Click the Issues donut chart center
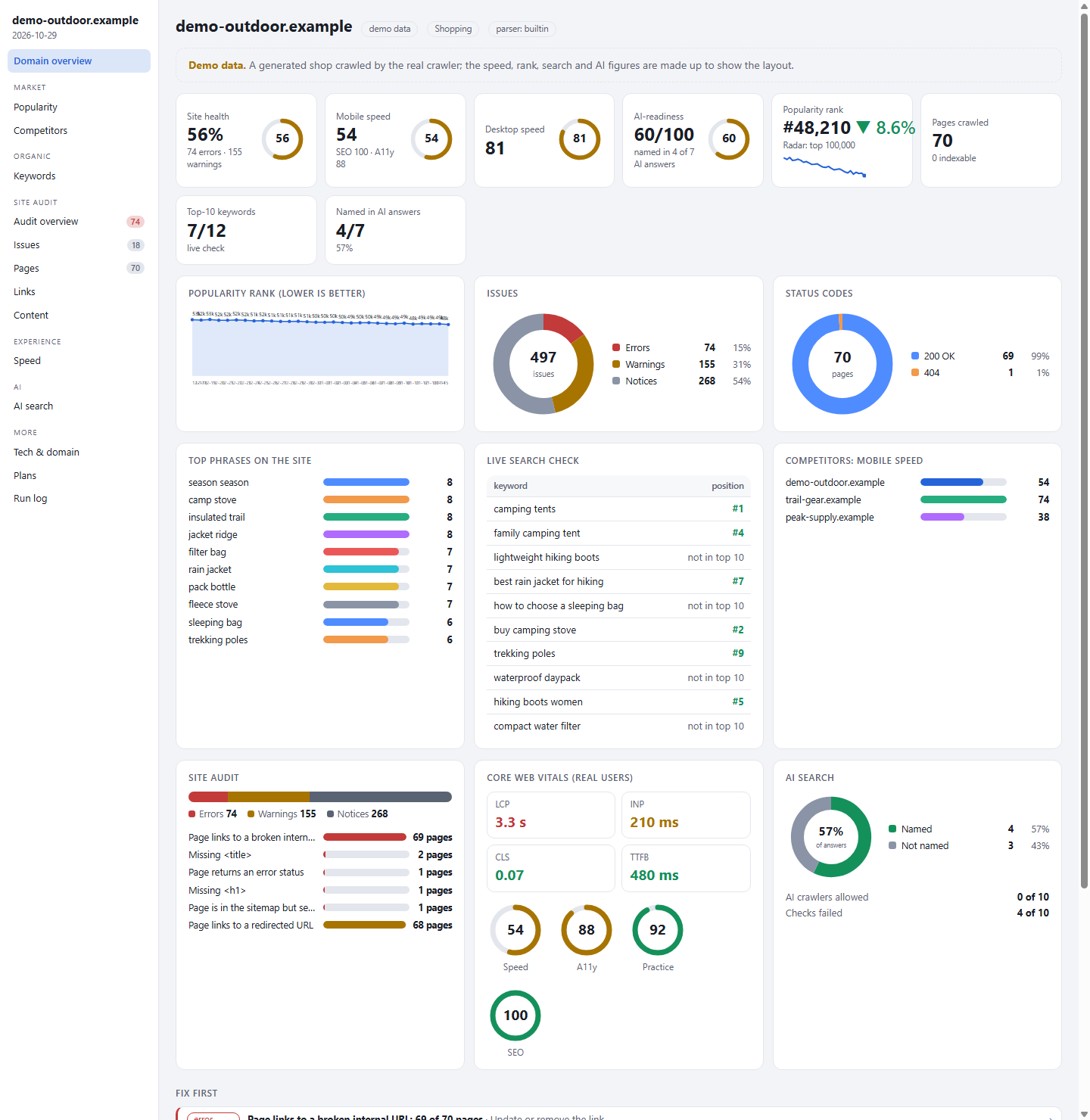This screenshot has height=1120, width=1090. point(543,364)
